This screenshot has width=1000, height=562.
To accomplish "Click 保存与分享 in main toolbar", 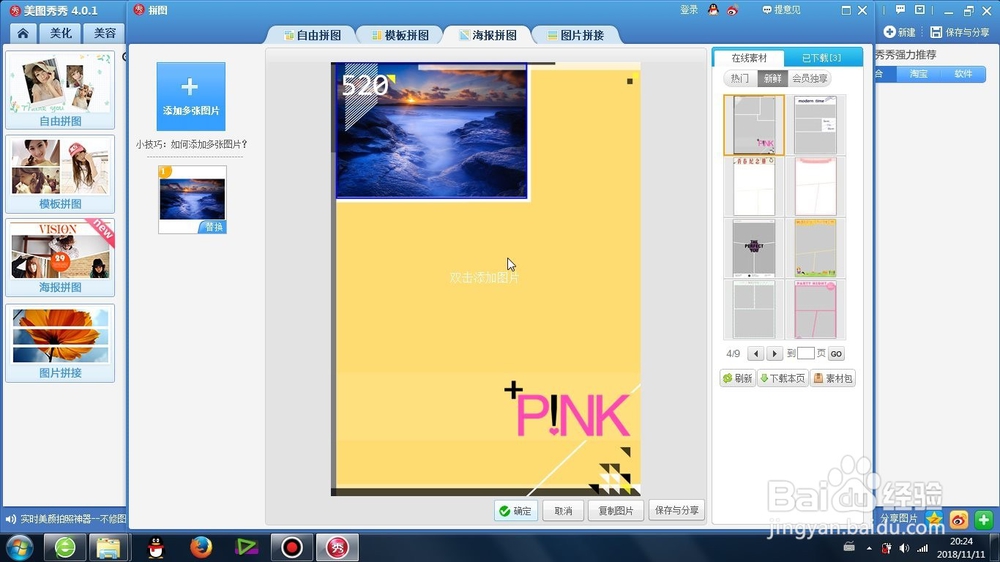I will 960,32.
